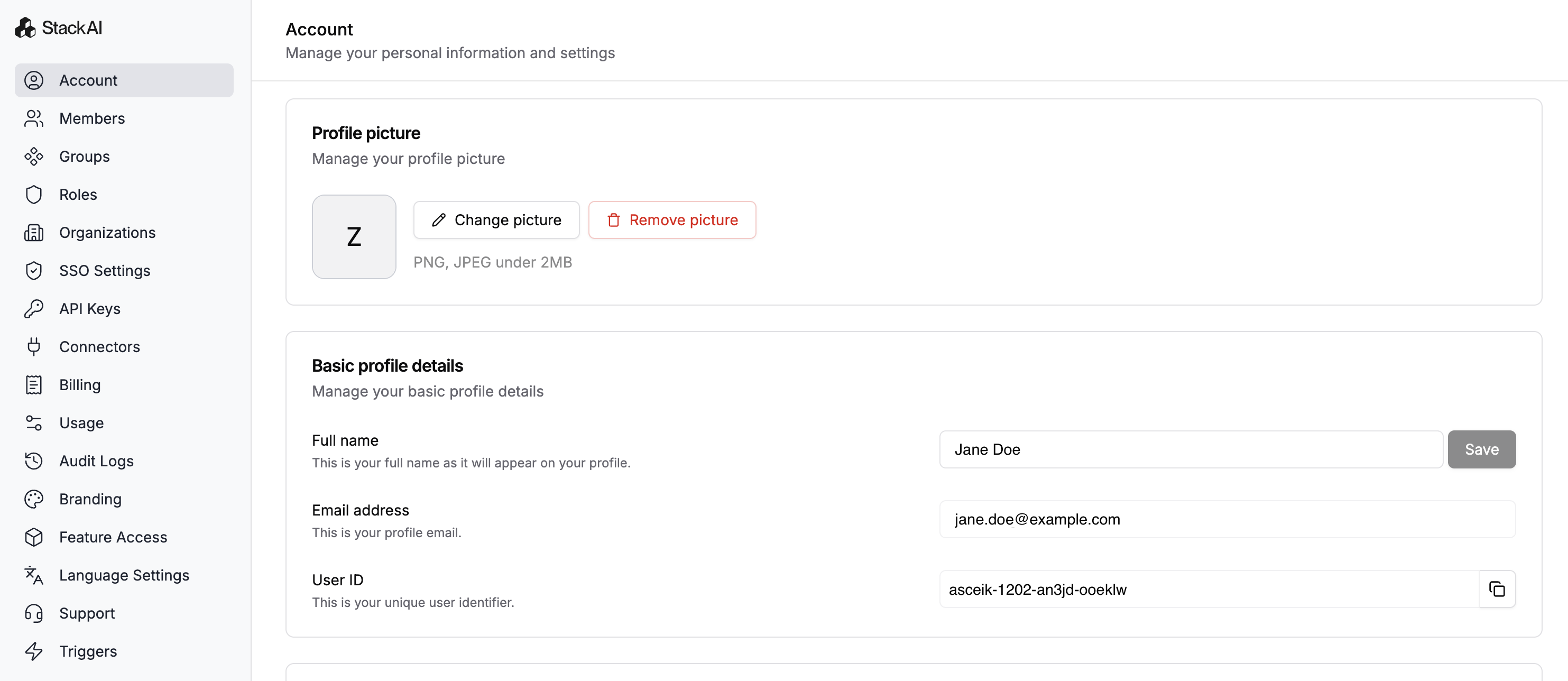
Task: Open the Members section
Action: [91, 118]
